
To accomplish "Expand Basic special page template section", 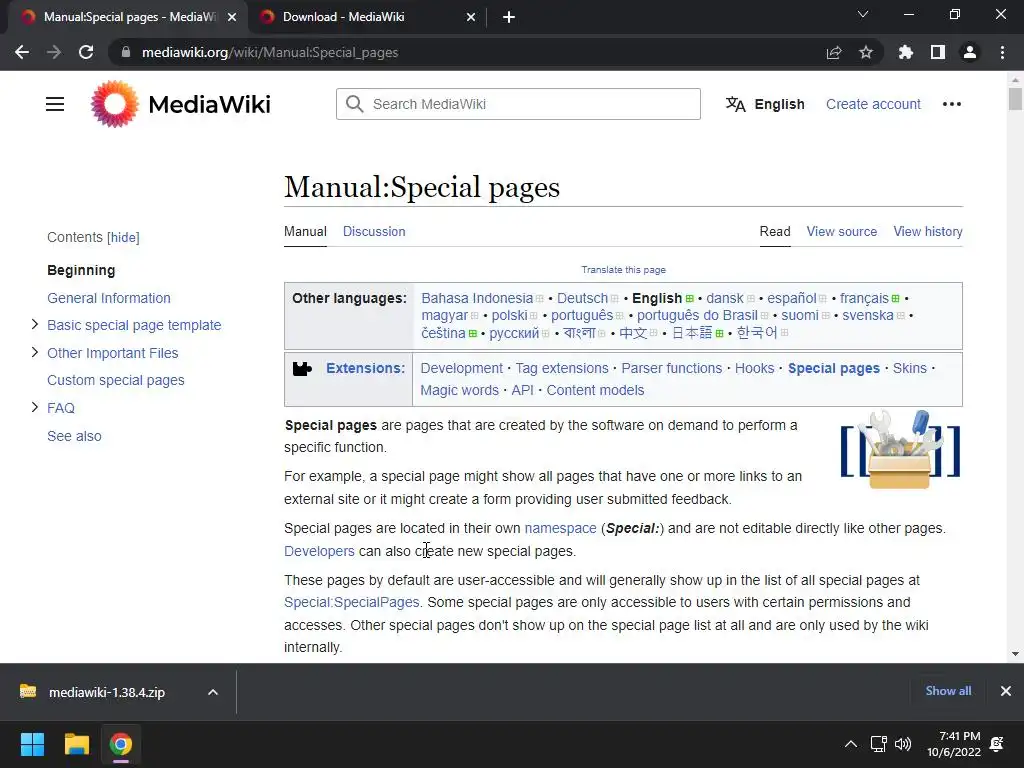I will coord(35,325).
